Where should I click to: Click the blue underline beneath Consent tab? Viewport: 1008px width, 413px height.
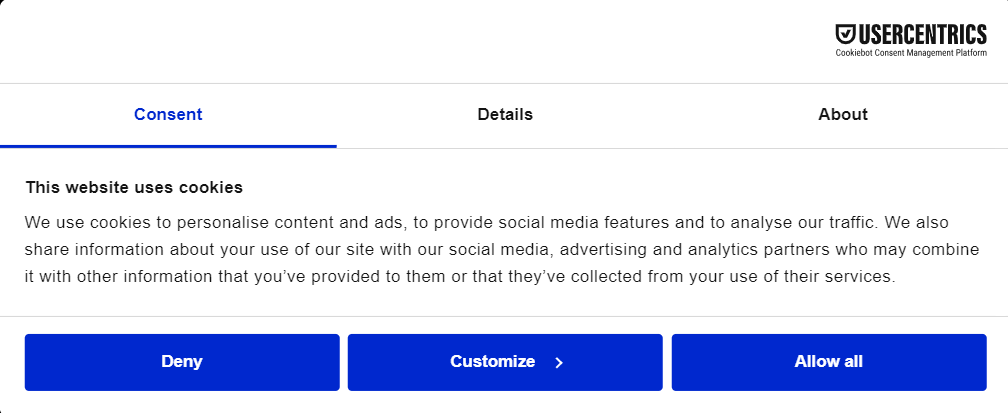[x=168, y=146]
